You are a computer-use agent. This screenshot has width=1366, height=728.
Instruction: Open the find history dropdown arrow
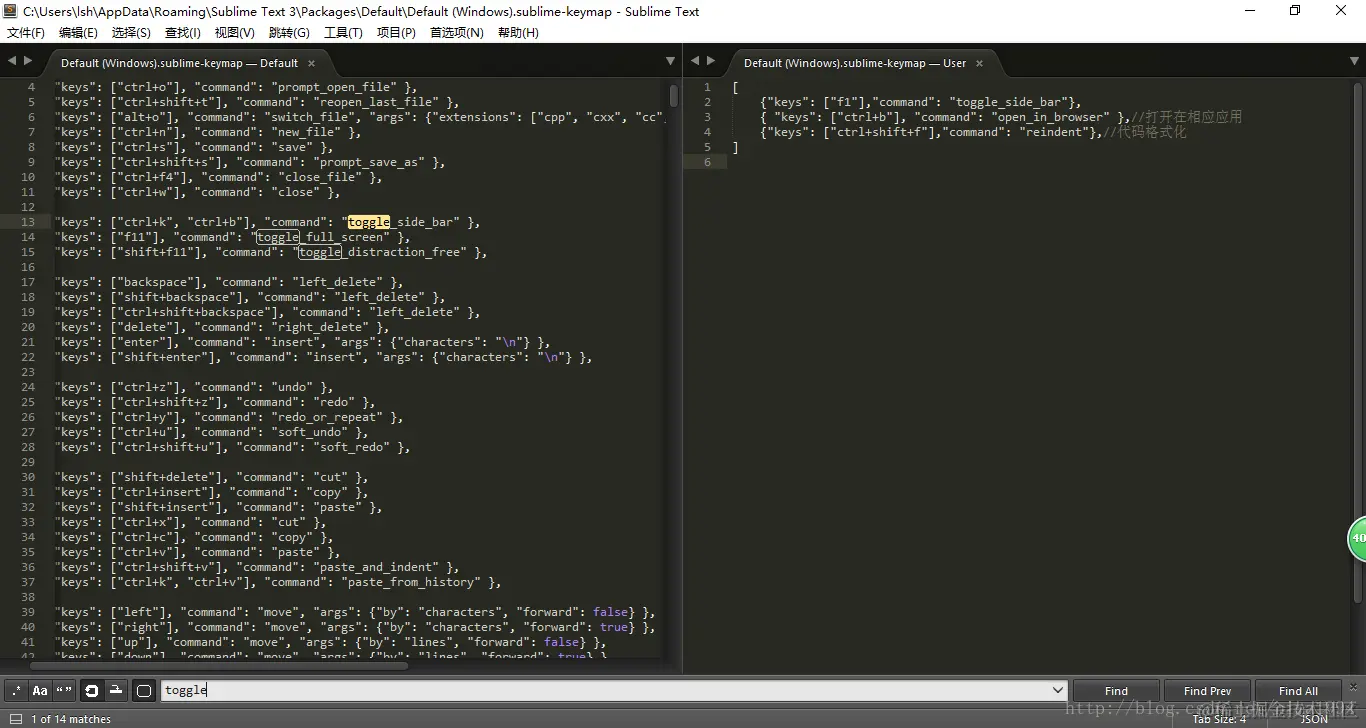[x=1058, y=690]
